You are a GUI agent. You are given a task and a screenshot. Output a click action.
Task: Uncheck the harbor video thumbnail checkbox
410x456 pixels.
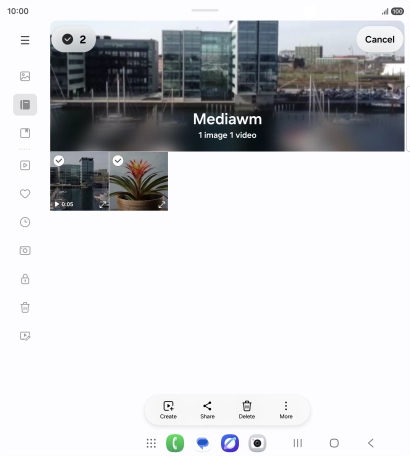(x=59, y=161)
